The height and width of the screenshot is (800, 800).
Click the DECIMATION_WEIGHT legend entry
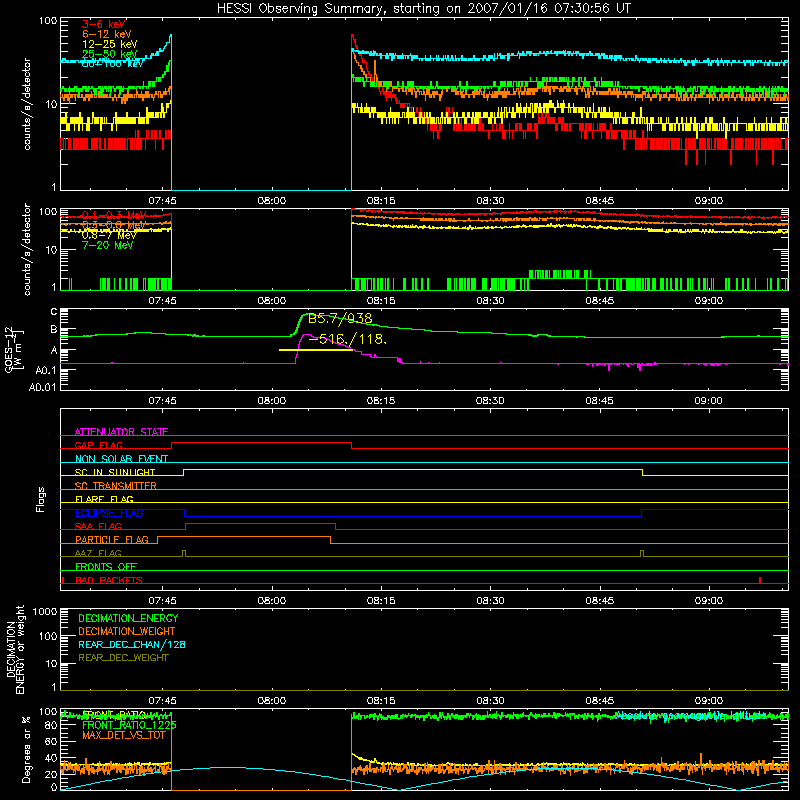pos(127,631)
